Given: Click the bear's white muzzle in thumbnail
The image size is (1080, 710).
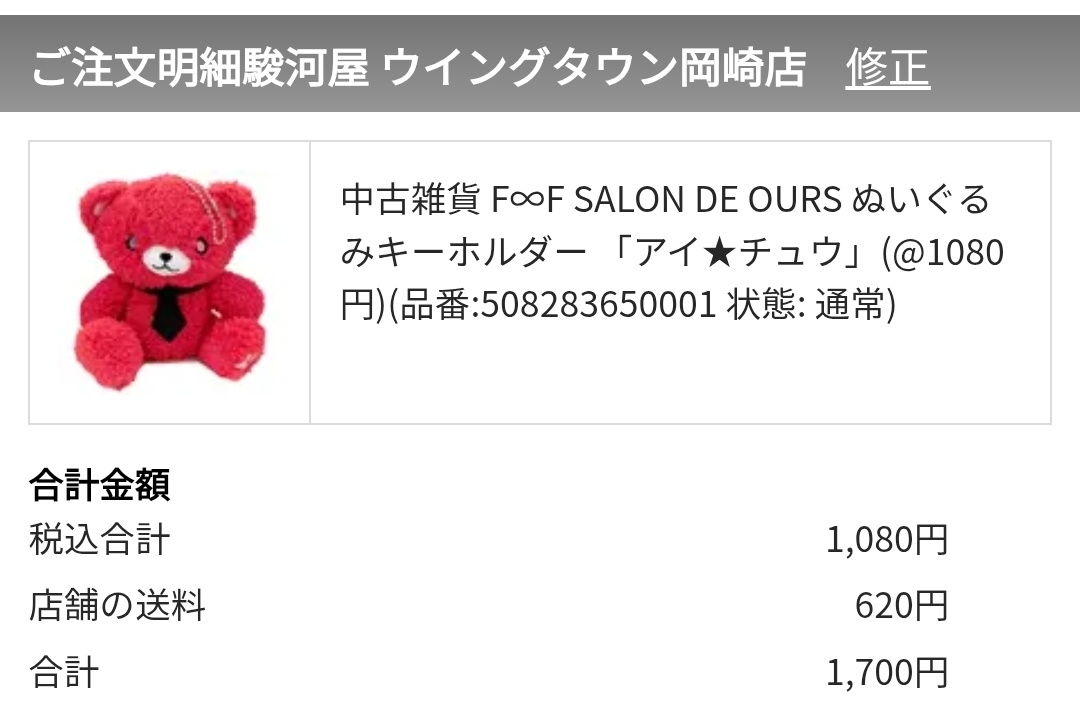Looking at the screenshot, I should [165, 258].
